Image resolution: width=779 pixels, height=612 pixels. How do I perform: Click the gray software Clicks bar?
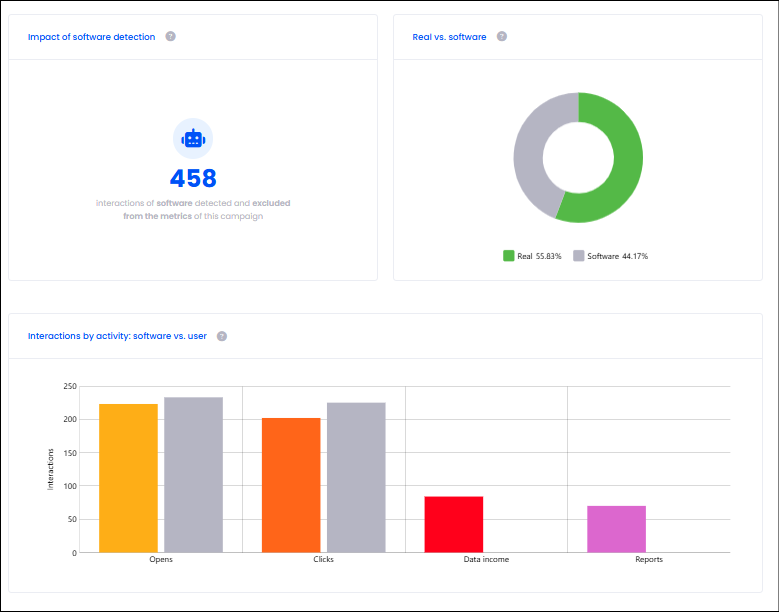tap(356, 477)
